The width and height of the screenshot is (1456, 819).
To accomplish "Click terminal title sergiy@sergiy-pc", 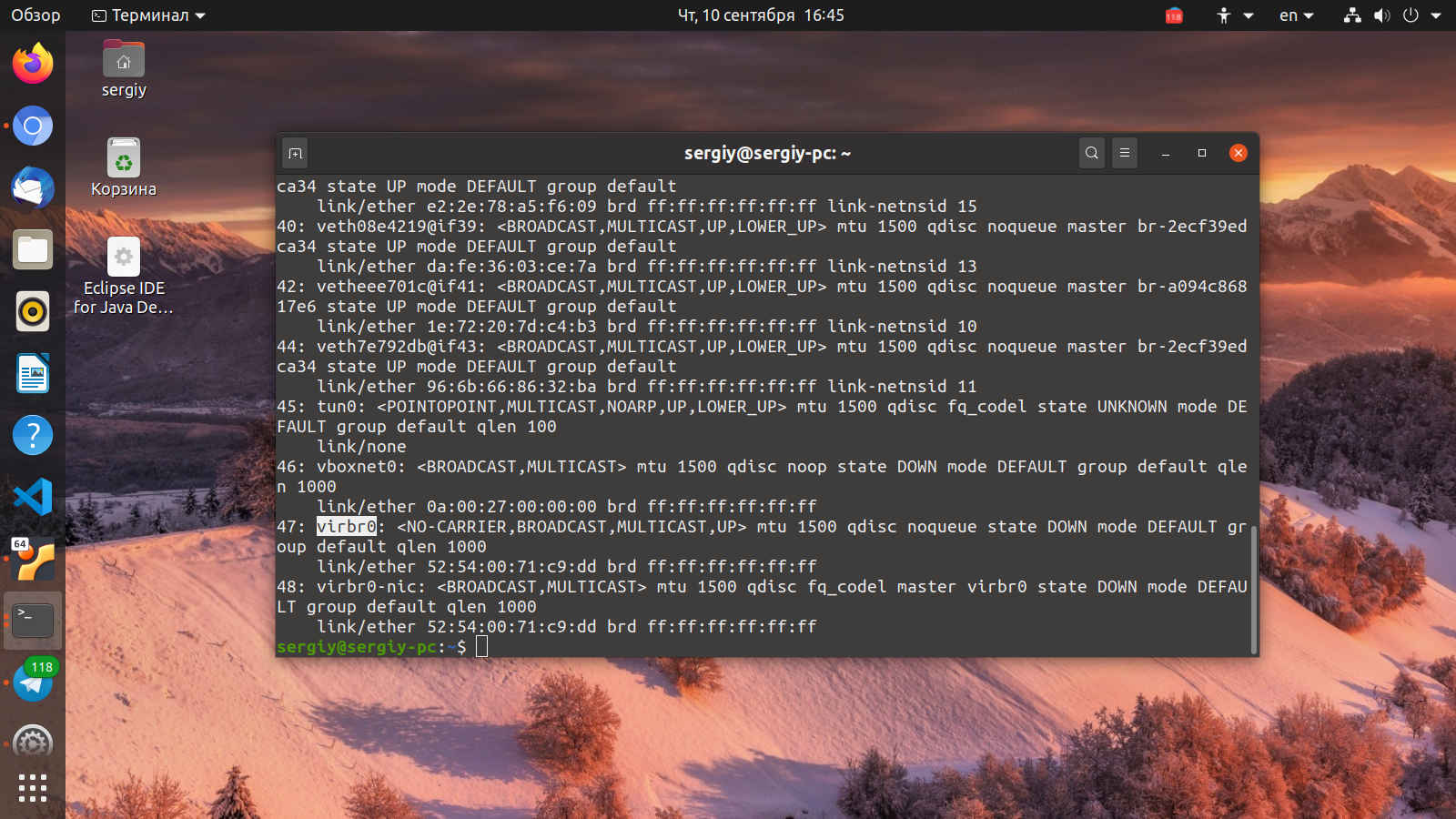I will click(x=767, y=153).
